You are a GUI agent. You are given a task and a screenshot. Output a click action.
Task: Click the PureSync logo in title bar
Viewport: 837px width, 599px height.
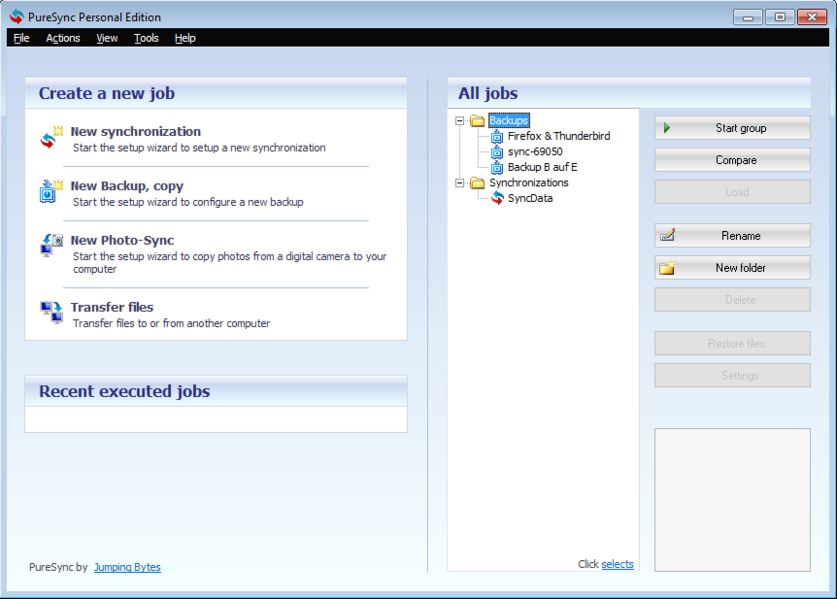click(x=17, y=17)
